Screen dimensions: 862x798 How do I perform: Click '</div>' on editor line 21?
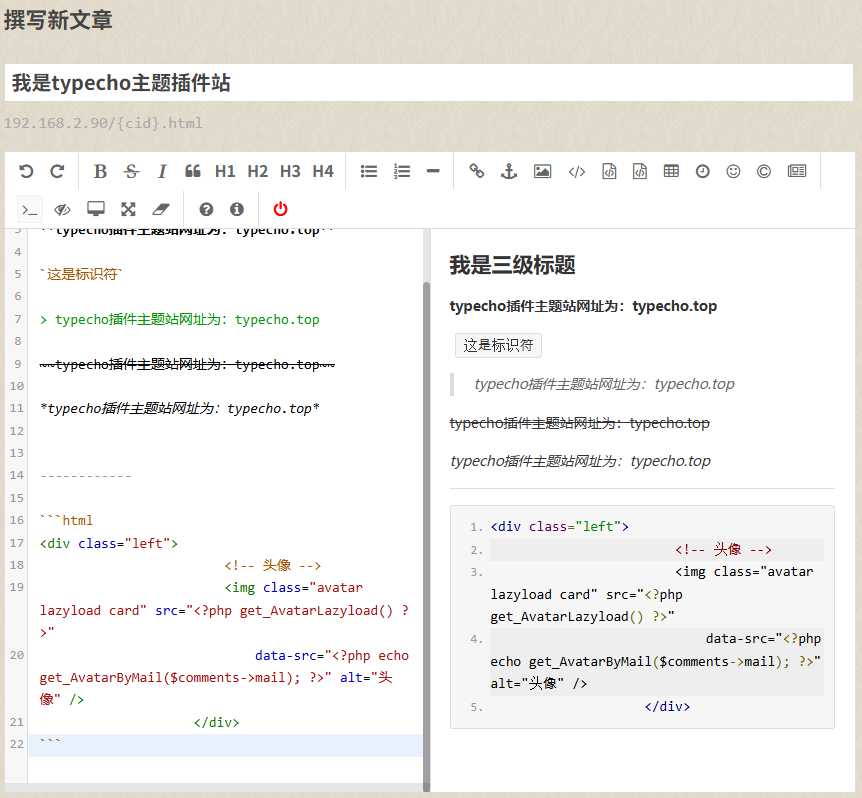(x=217, y=722)
